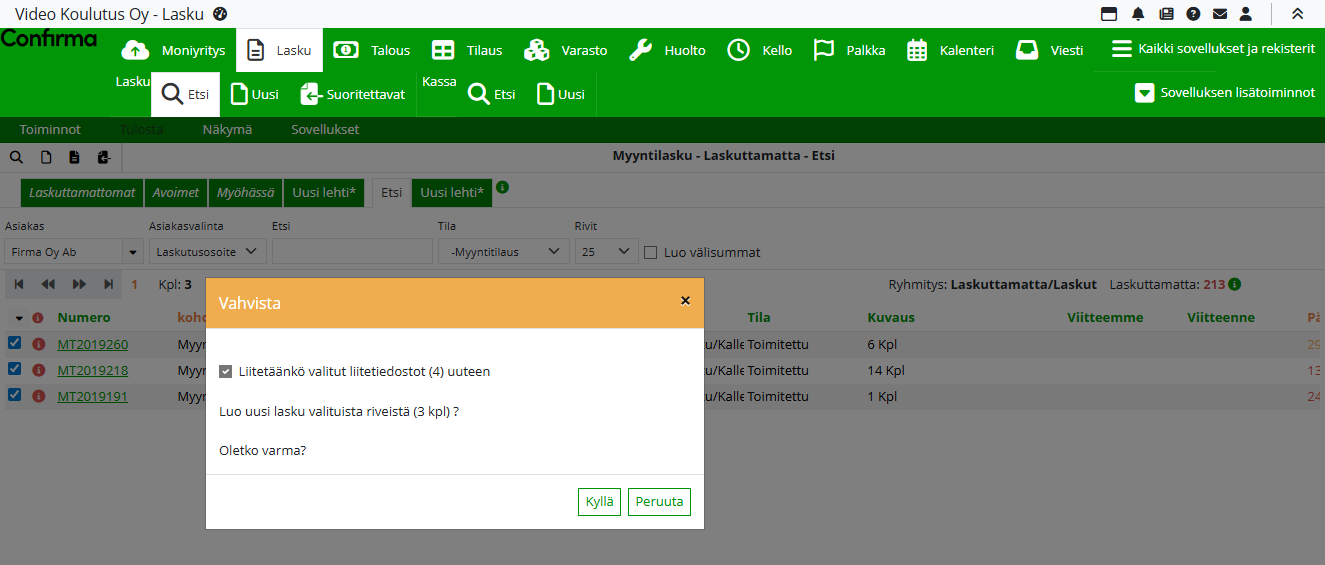Open the Kello clock application
The width and height of the screenshot is (1325, 565).
759,50
